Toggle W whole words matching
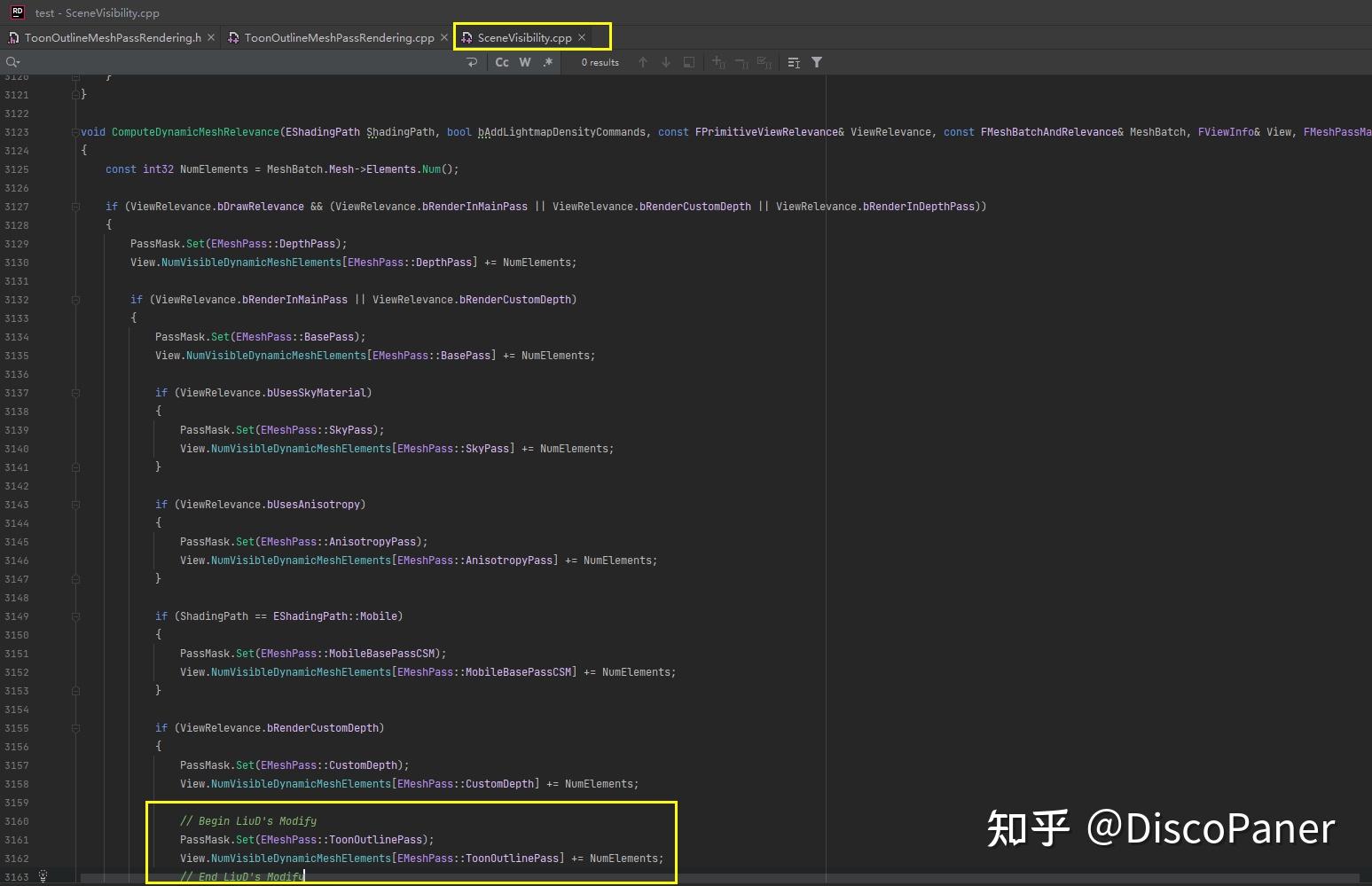1372x886 pixels. [x=525, y=62]
